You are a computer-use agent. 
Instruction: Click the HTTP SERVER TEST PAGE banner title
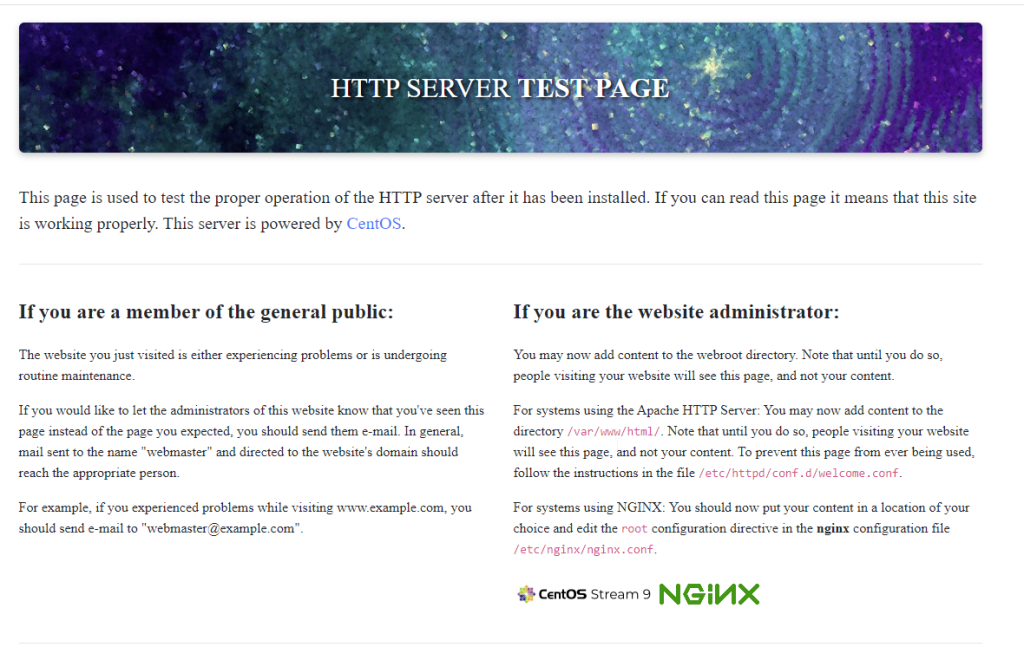click(500, 88)
